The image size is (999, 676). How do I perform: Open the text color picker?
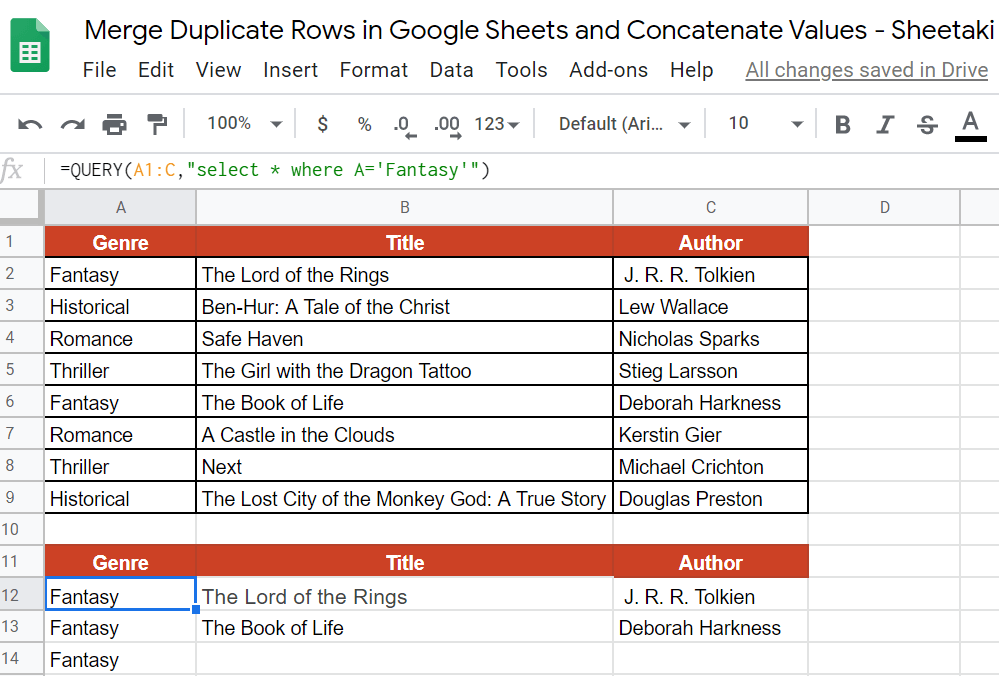[x=970, y=123]
